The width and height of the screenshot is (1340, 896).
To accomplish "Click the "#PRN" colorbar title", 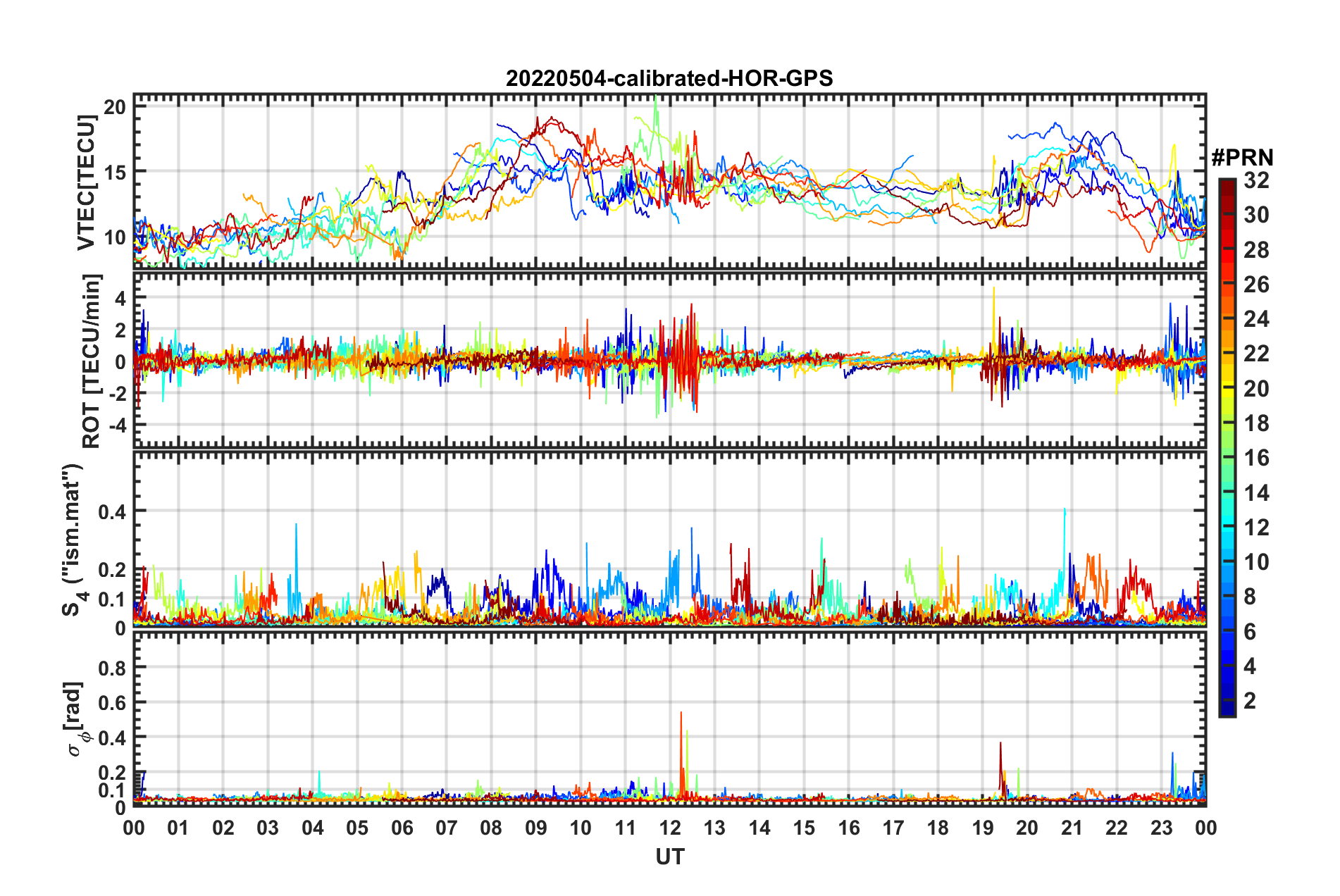I will 1242,157.
